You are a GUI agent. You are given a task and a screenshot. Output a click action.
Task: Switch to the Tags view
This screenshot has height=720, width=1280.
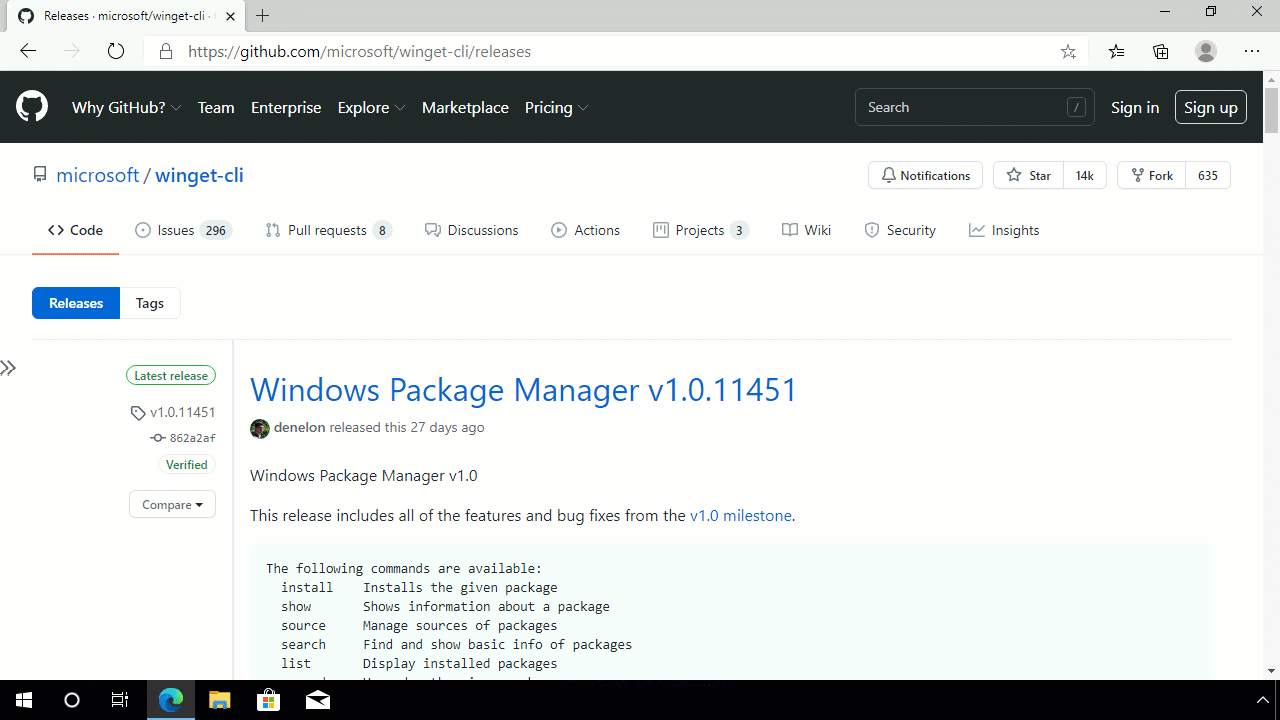click(x=149, y=302)
